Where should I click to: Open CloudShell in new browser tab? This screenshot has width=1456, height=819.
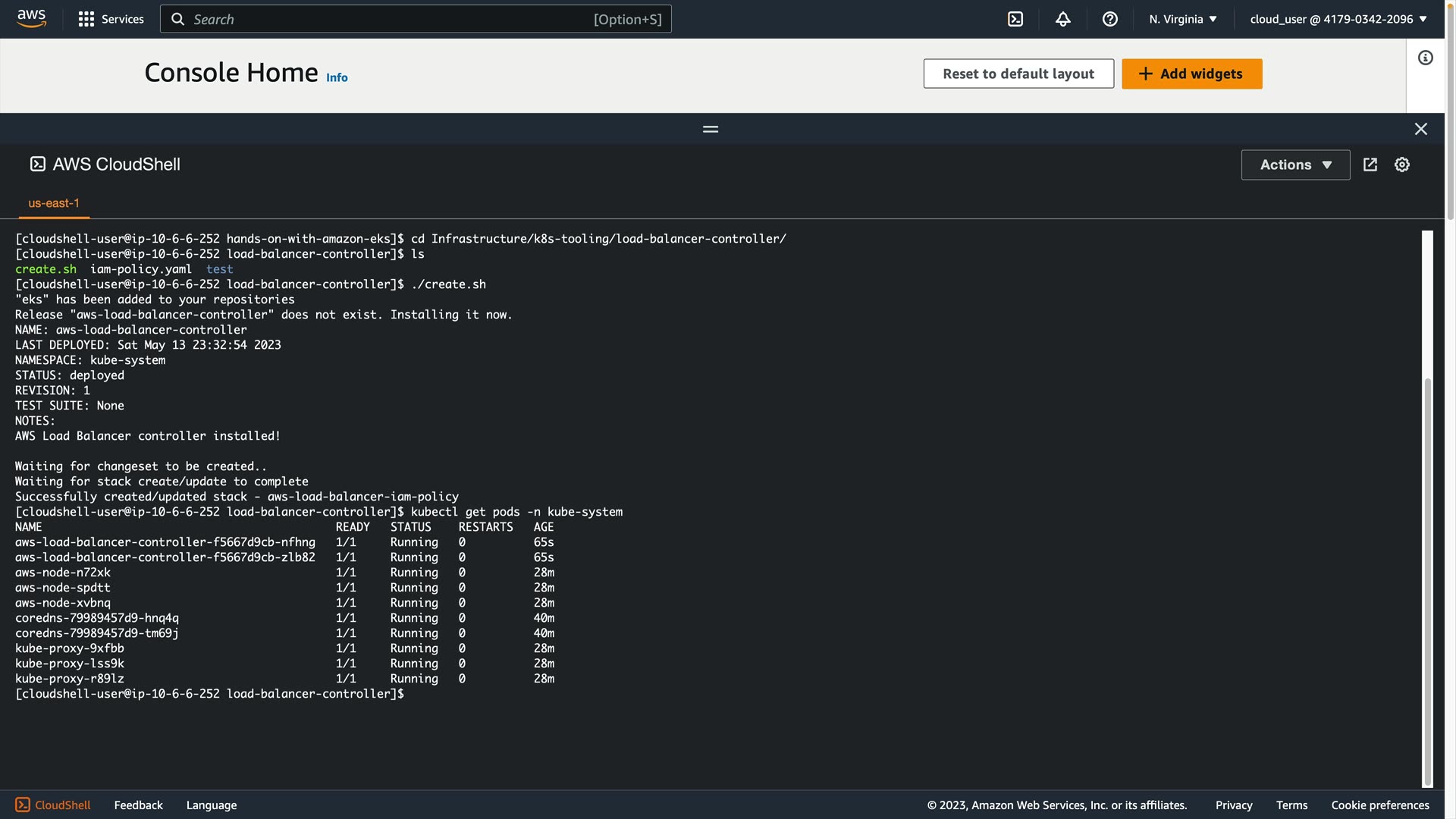(1370, 165)
